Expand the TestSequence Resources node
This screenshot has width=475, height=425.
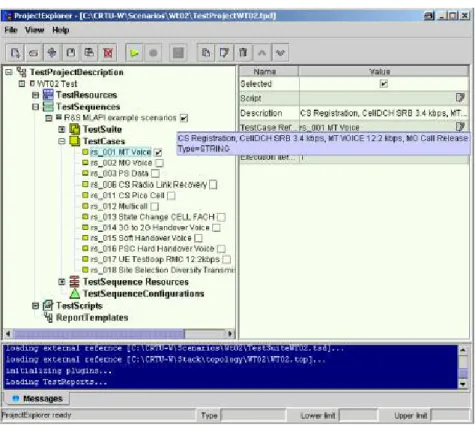pyautogui.click(x=62, y=282)
